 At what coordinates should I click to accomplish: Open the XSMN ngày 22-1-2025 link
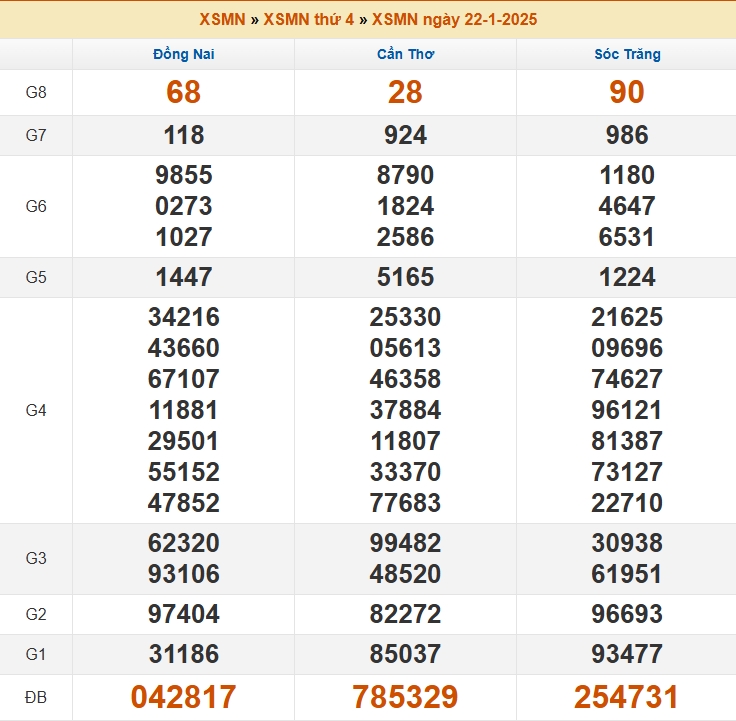454,19
